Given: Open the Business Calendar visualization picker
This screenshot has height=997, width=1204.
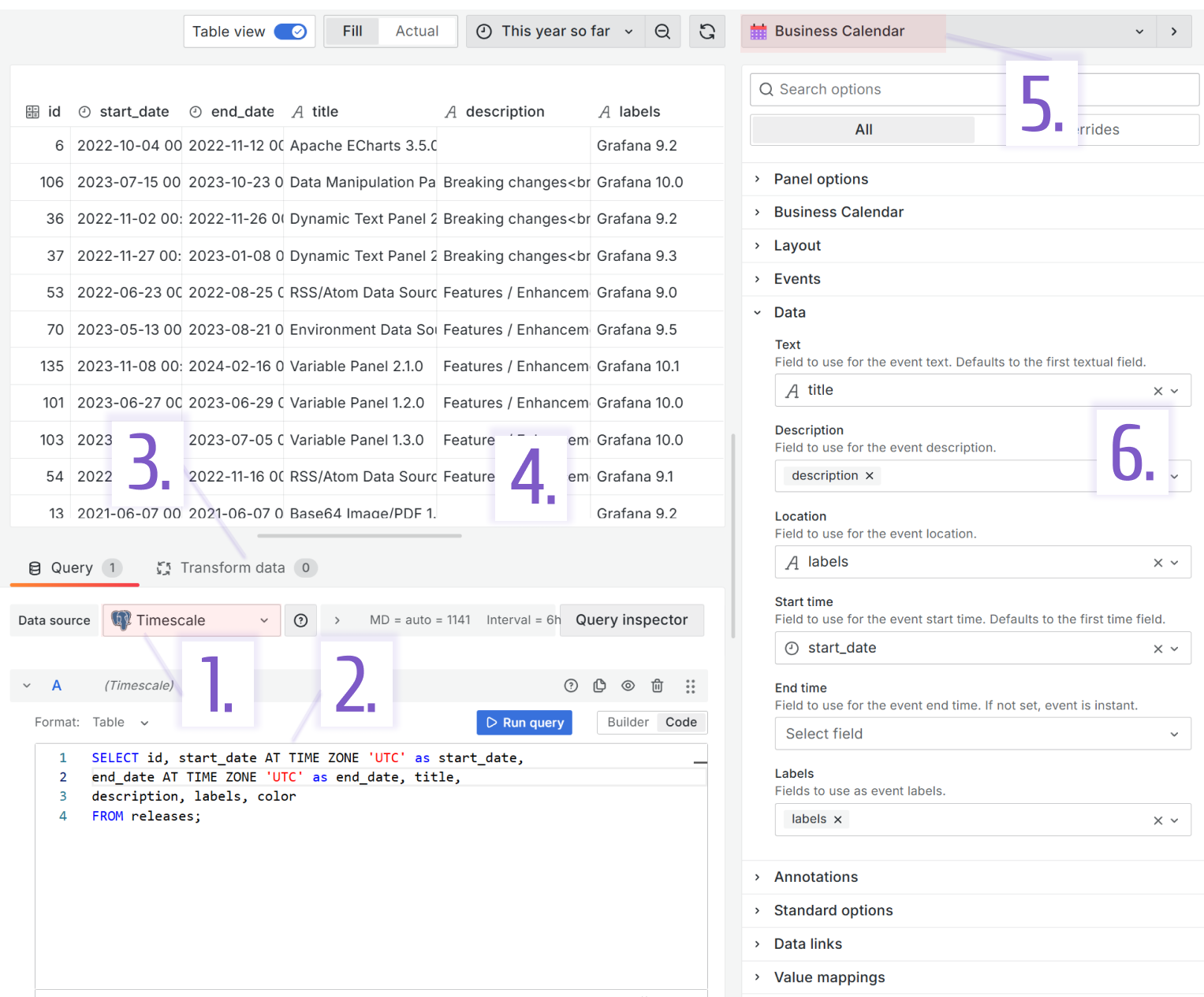Looking at the screenshot, I should tap(949, 32).
